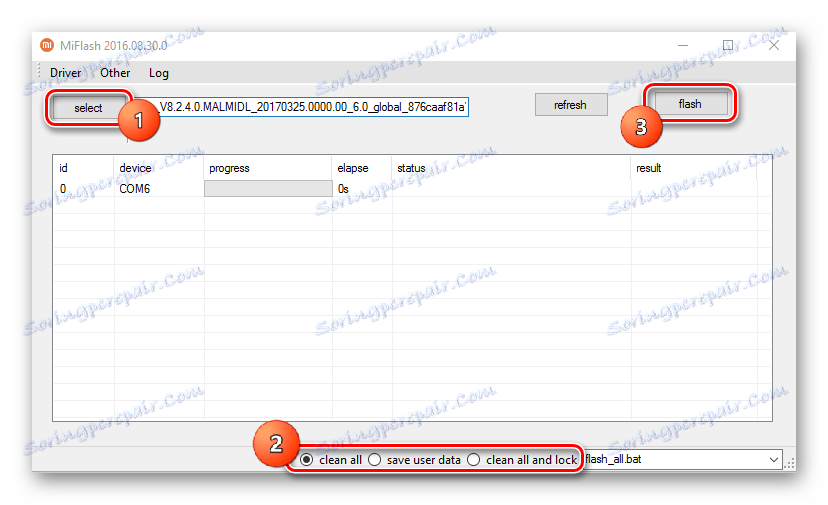Open the Log menu
Viewport: 828px width, 505px height.
(158, 73)
